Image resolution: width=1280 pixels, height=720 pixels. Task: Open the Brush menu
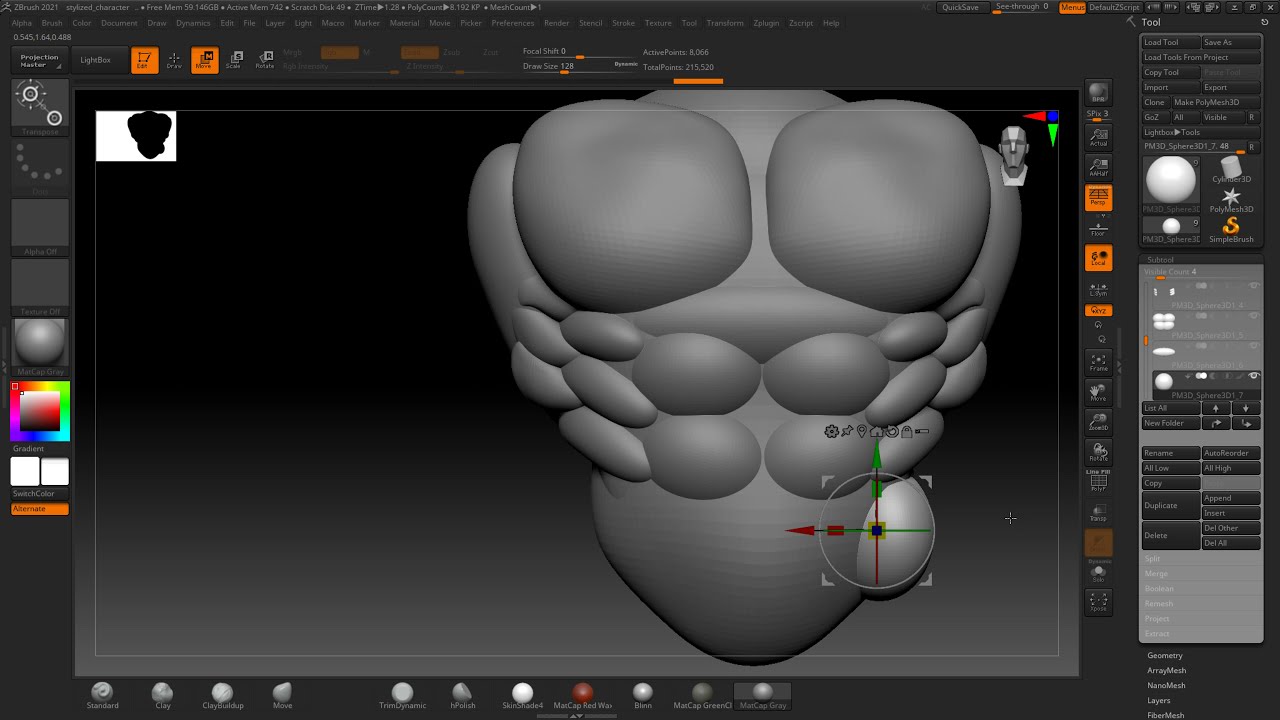pos(52,23)
